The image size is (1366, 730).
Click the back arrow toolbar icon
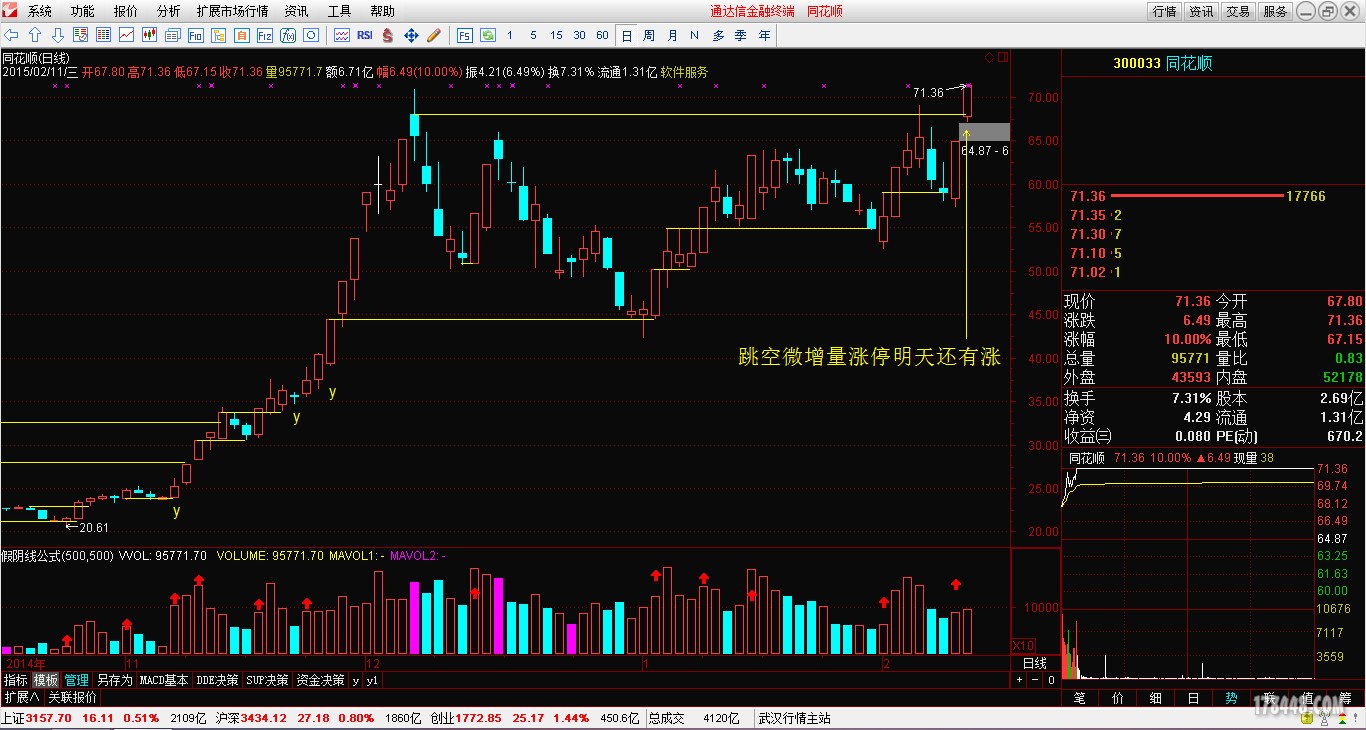11,35
